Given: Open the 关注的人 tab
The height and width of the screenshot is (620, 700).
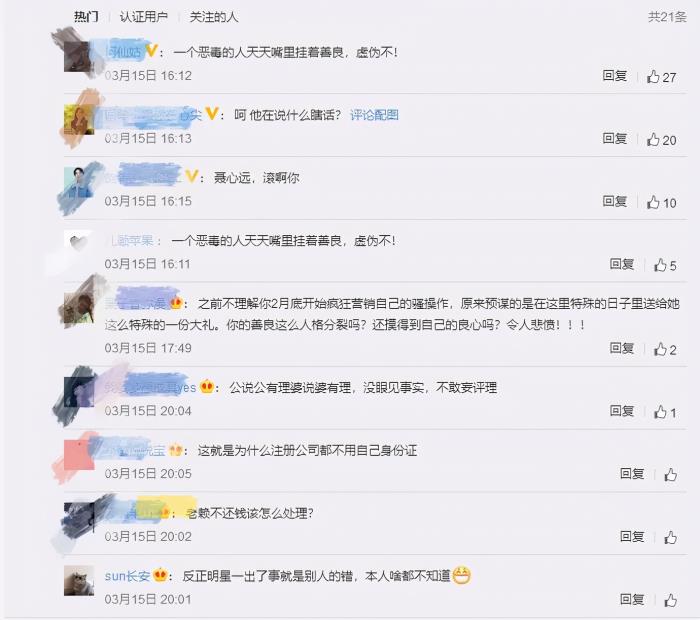Looking at the screenshot, I should pyautogui.click(x=214, y=17).
